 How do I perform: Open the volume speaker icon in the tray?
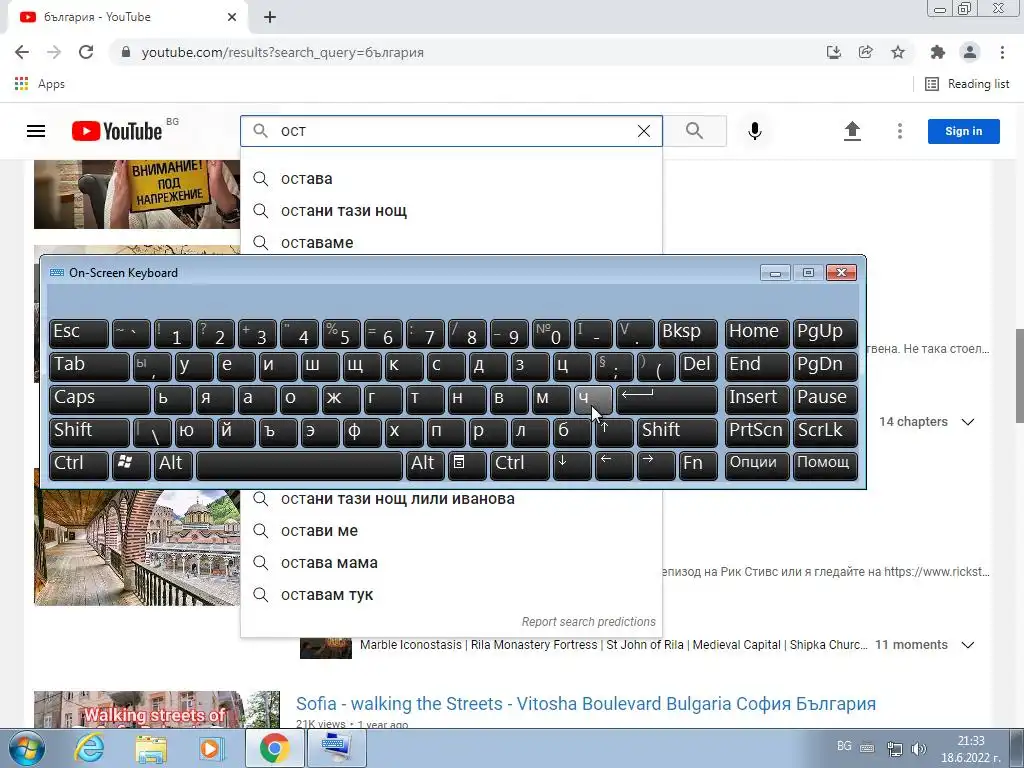coord(919,748)
